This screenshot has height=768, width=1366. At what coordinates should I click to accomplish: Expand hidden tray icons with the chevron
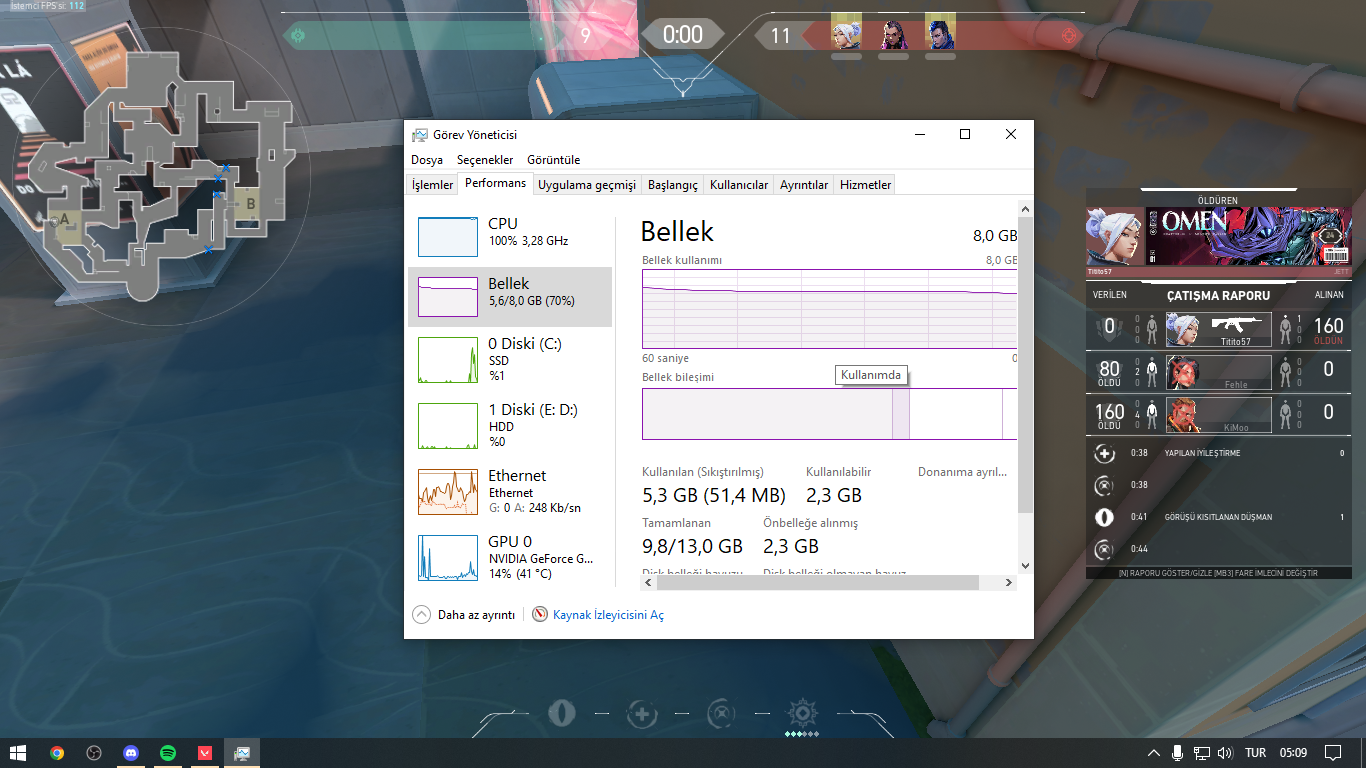(x=1153, y=753)
